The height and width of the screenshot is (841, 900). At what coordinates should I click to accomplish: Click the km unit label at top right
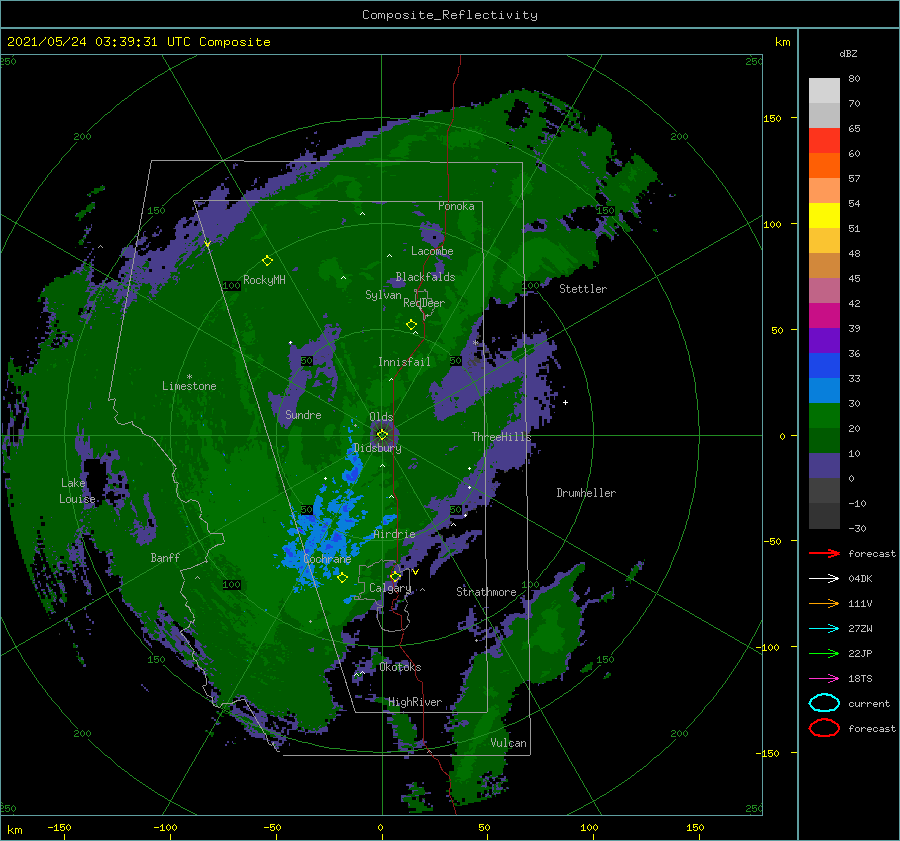tap(782, 42)
